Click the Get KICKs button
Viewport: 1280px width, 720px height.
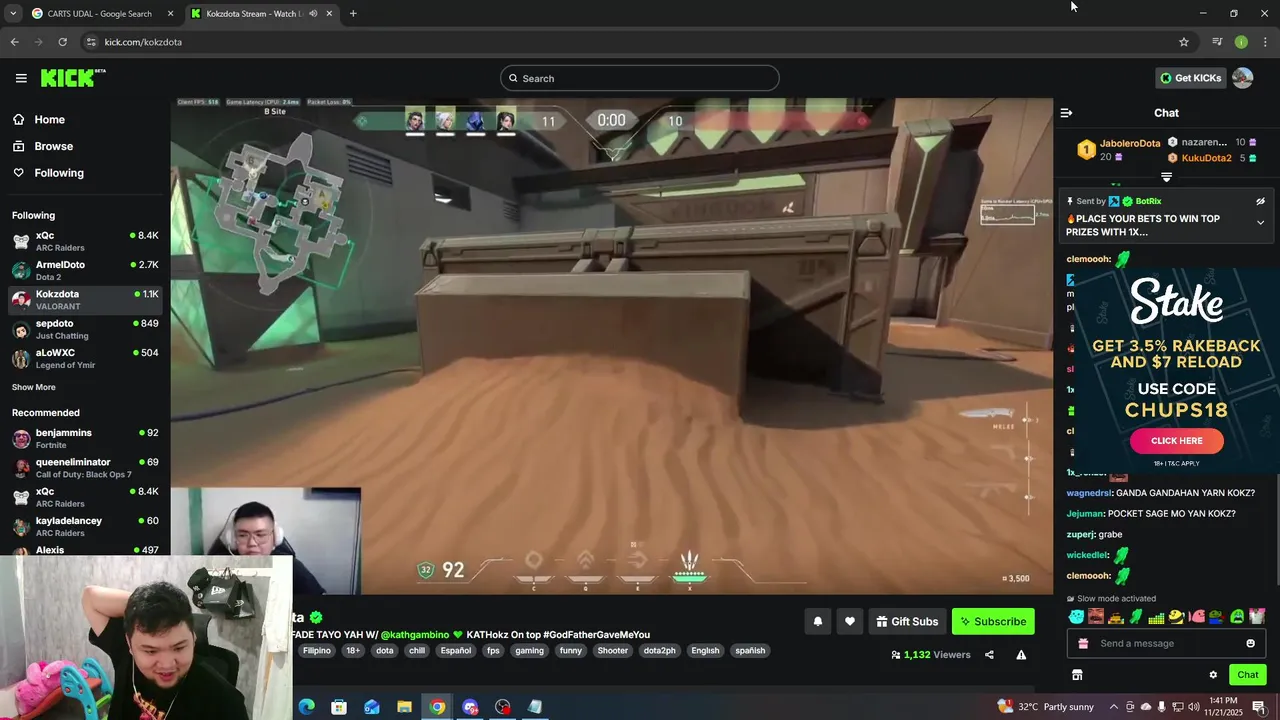point(1190,78)
